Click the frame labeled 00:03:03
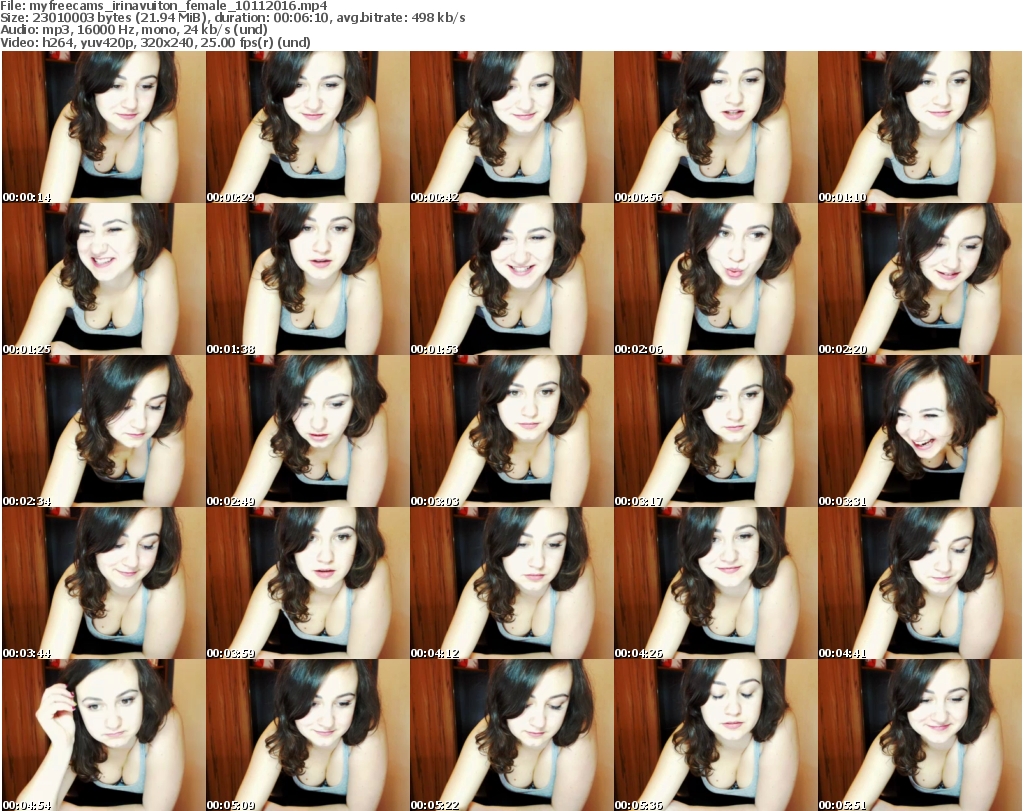This screenshot has width=1024, height=811. tap(511, 431)
